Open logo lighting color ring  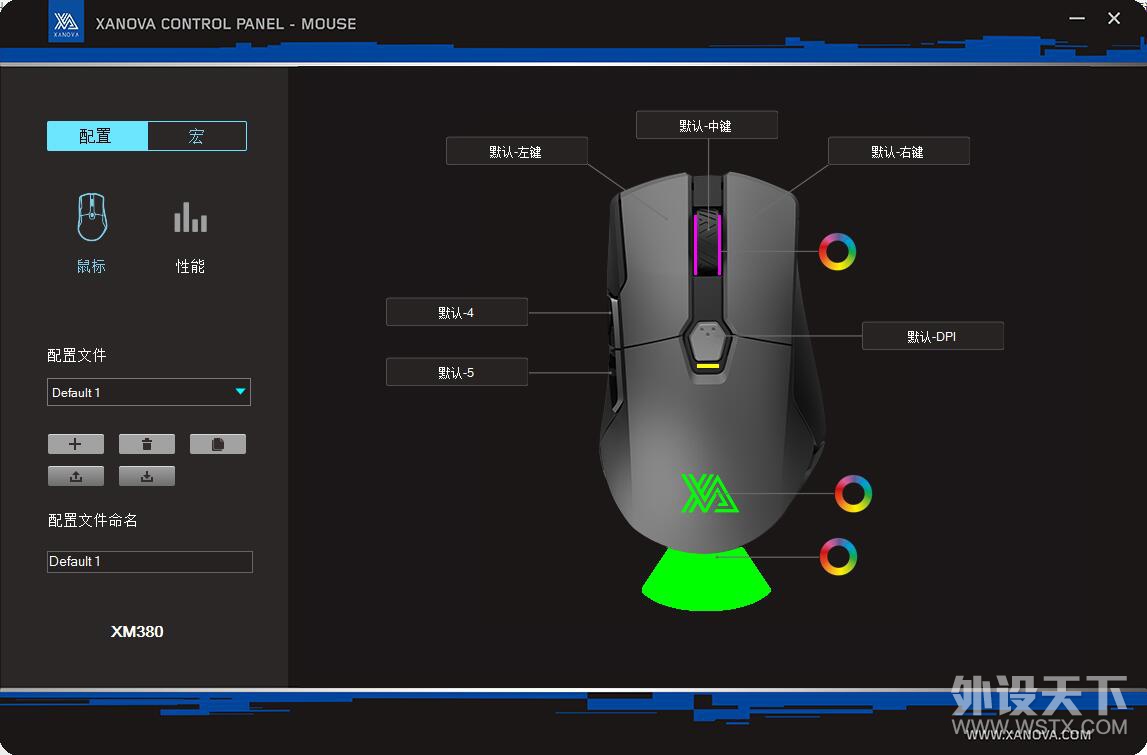[x=853, y=493]
